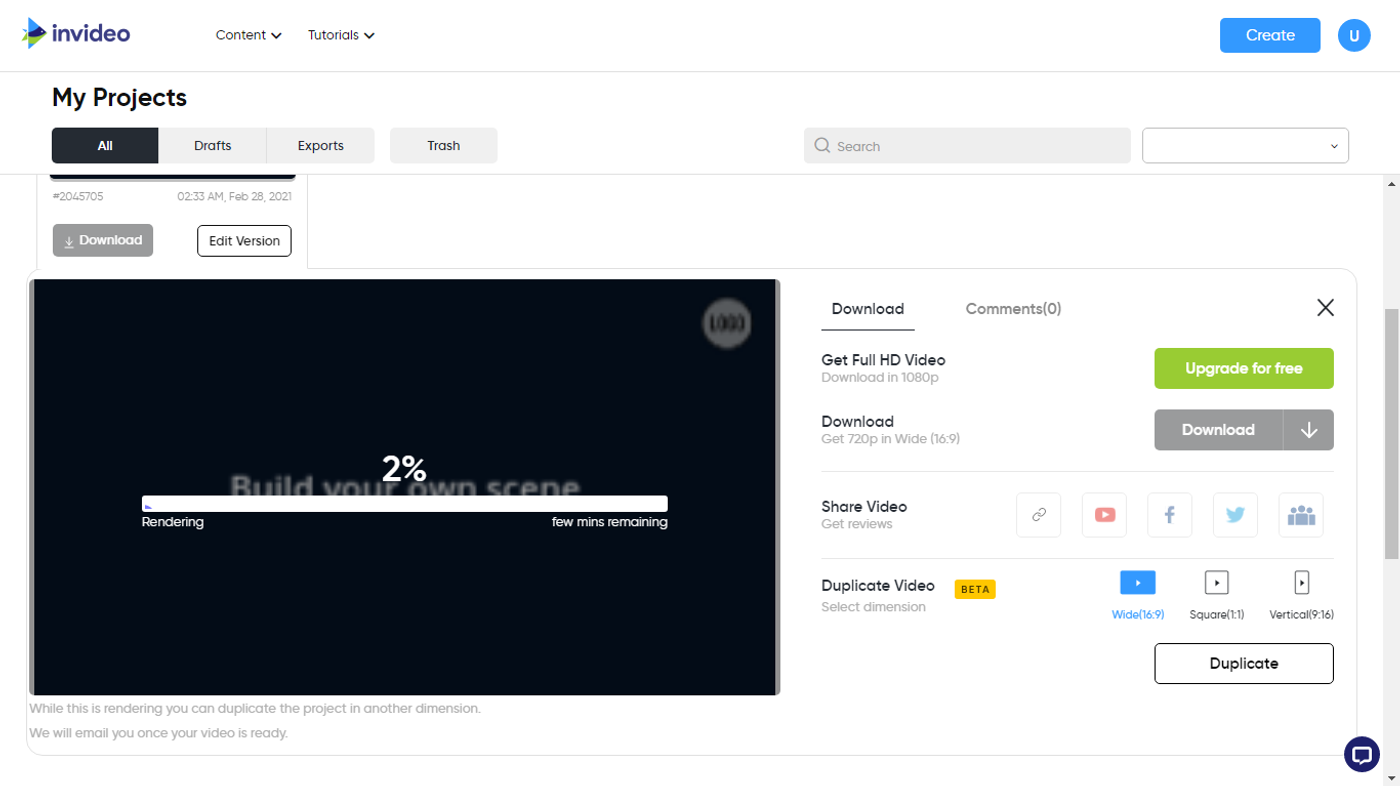1400x786 pixels.
Task: Select Square(1:1) duplicate dimension
Action: pyautogui.click(x=1216, y=582)
